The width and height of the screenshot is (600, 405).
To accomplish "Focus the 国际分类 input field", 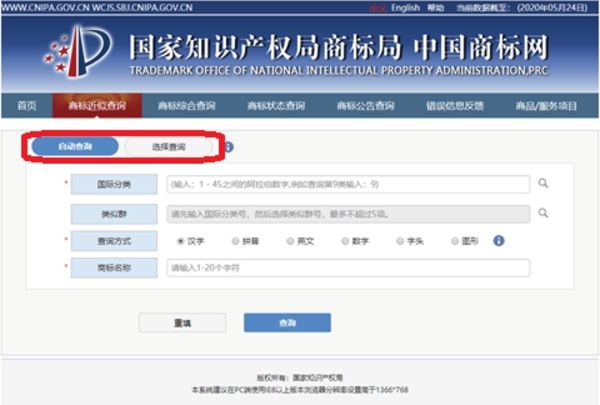I will click(x=348, y=185).
